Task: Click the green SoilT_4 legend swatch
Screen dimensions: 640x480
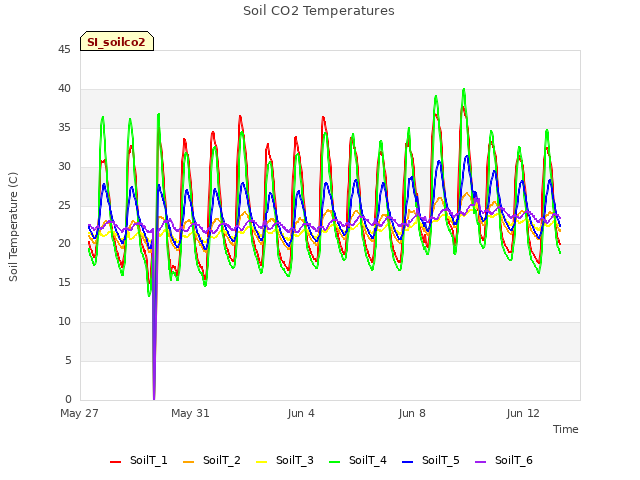Action: pos(335,462)
